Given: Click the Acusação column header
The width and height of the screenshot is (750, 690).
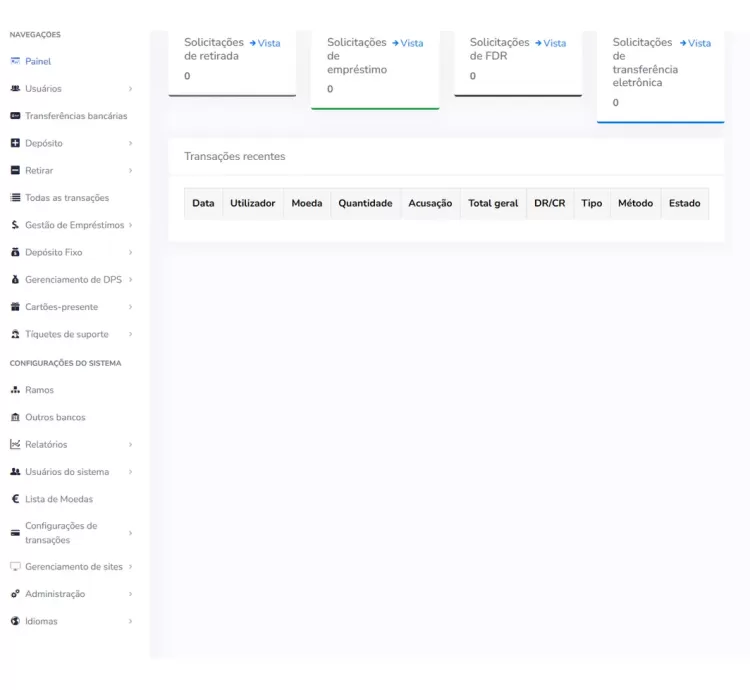Looking at the screenshot, I should (430, 203).
